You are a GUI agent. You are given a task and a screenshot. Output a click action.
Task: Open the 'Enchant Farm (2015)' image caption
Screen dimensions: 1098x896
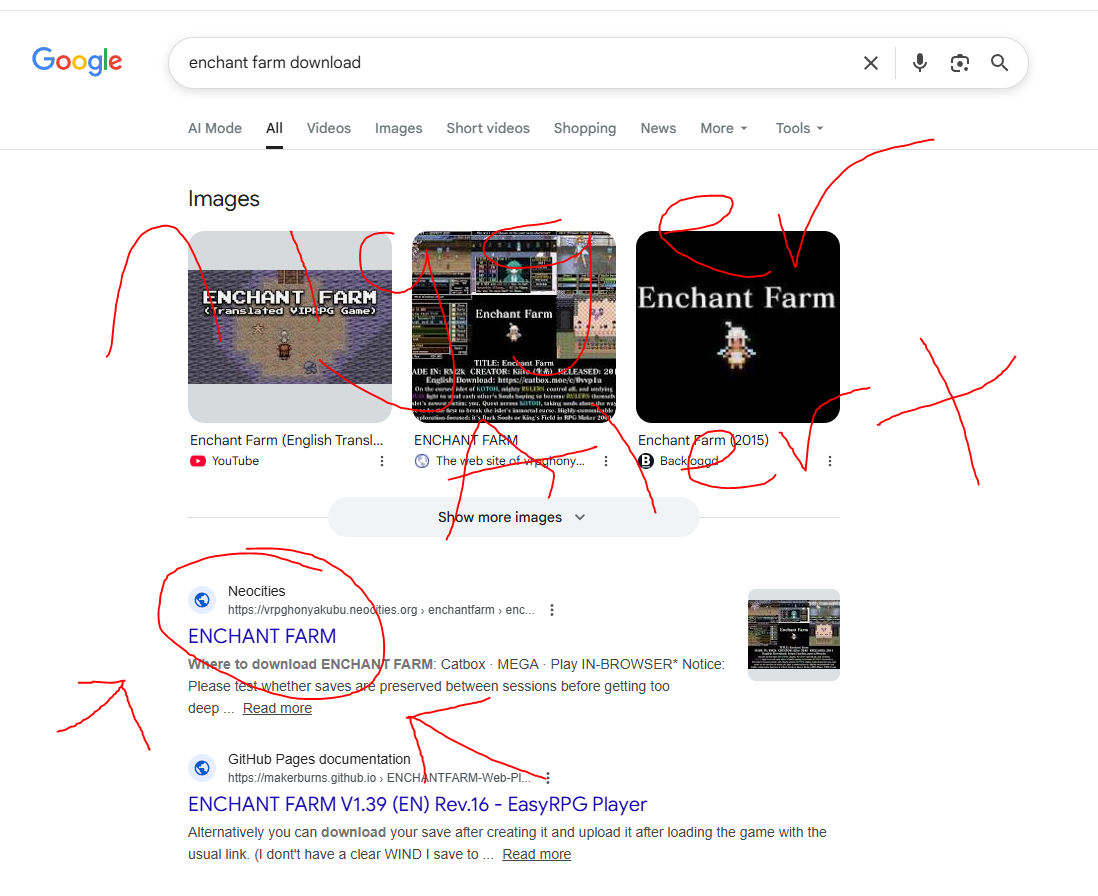pyautogui.click(x=703, y=440)
